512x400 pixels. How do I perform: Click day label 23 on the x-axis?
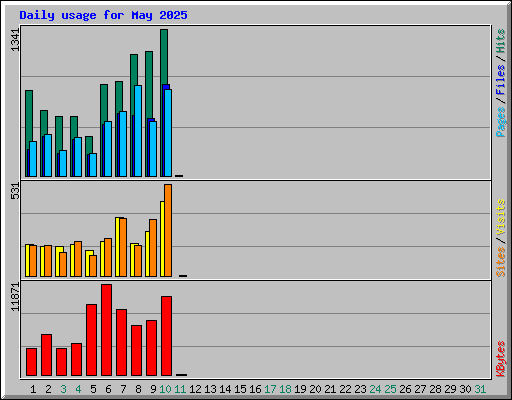(360, 389)
